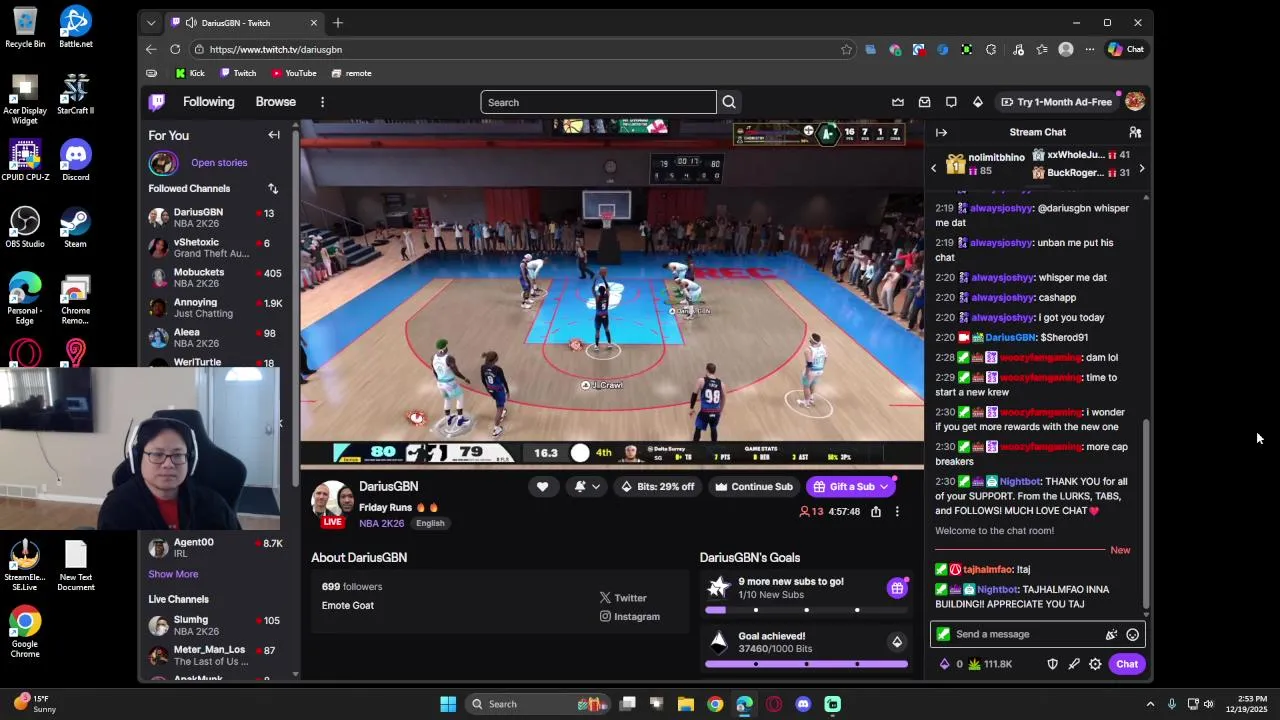1280x720 pixels.
Task: Click the sword moderator tools icon
Action: click(x=1074, y=664)
